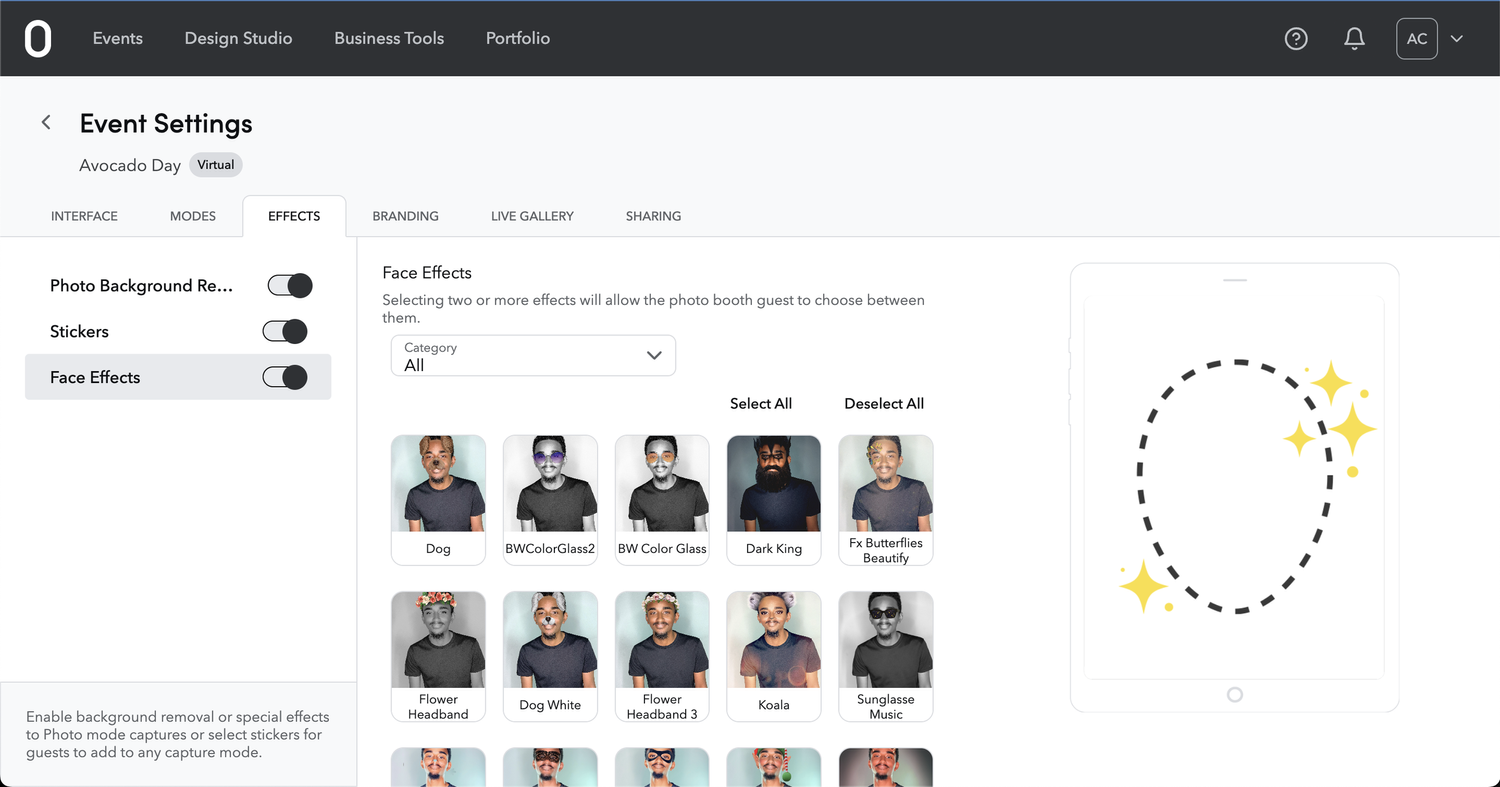This screenshot has width=1500, height=787.
Task: Select the Koala face effect
Action: click(x=774, y=656)
